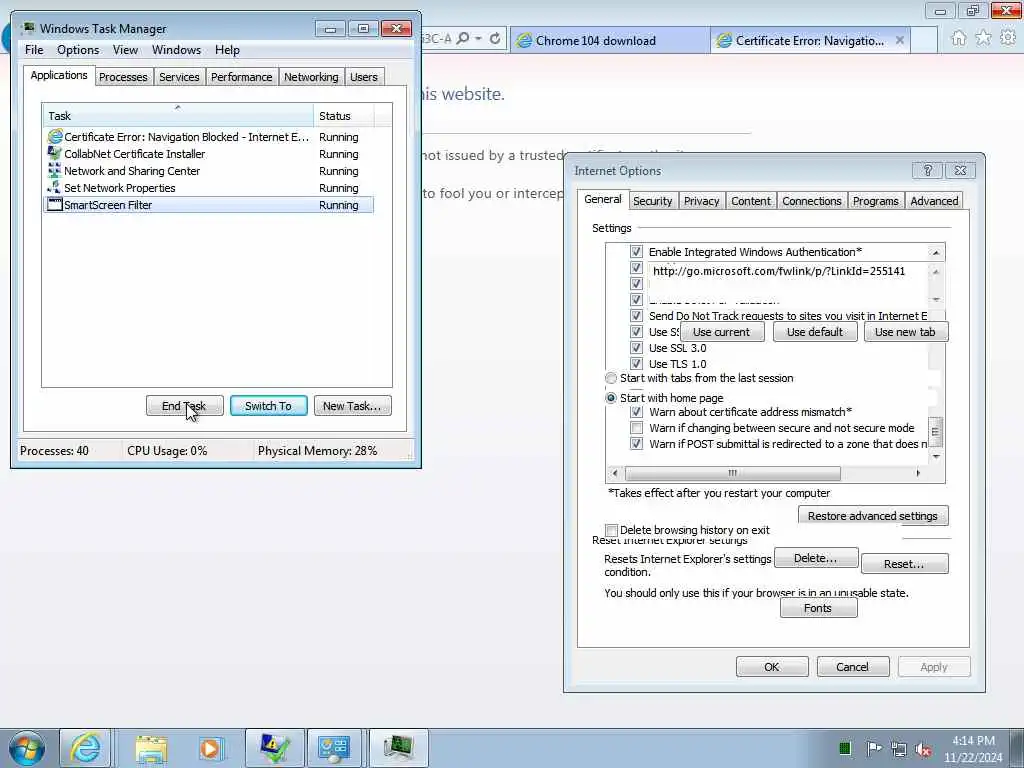Click help question mark in Internet Options
Screen dimensions: 1024x768
coord(928,170)
